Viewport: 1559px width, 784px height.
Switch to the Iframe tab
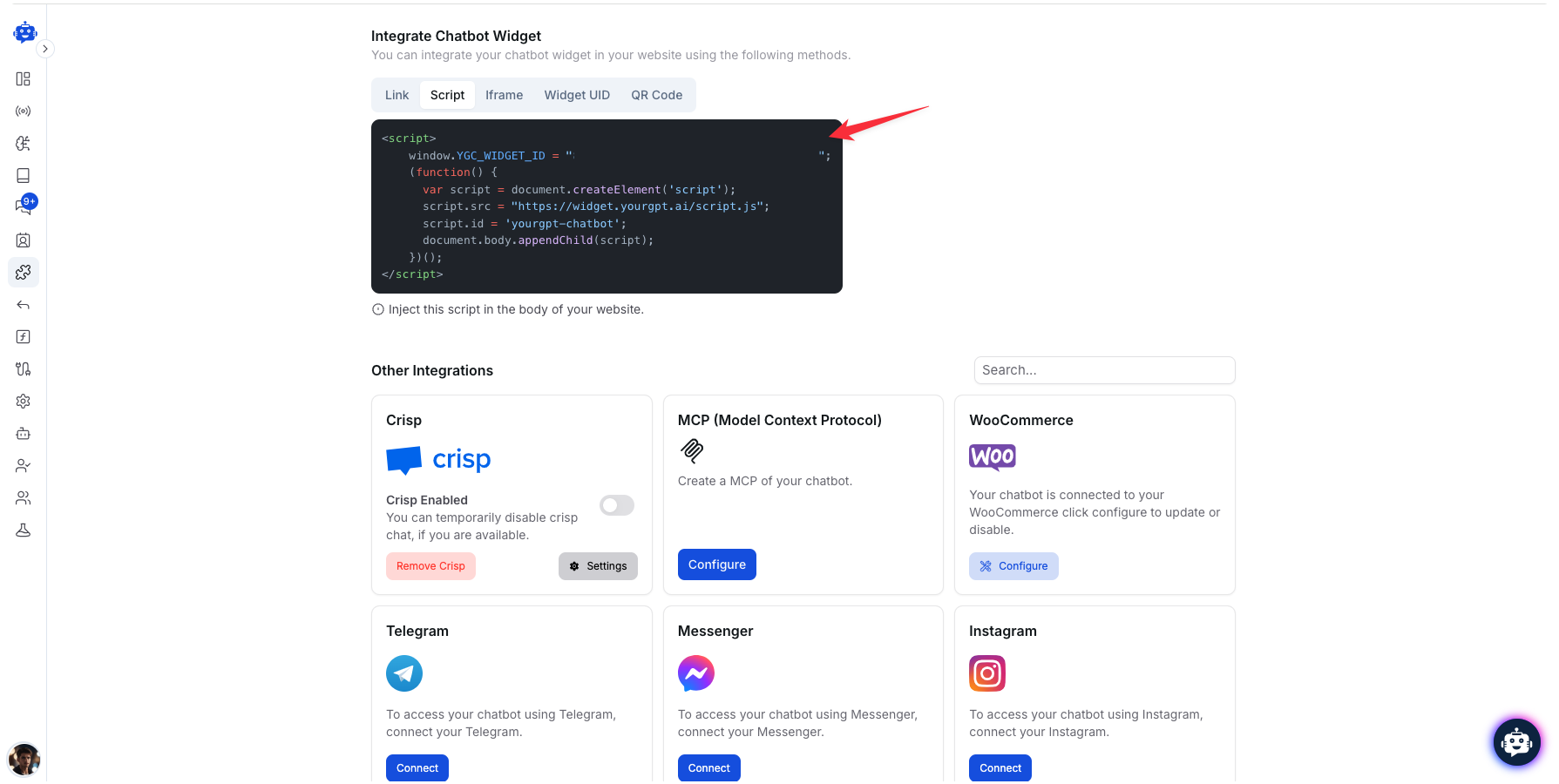point(504,95)
